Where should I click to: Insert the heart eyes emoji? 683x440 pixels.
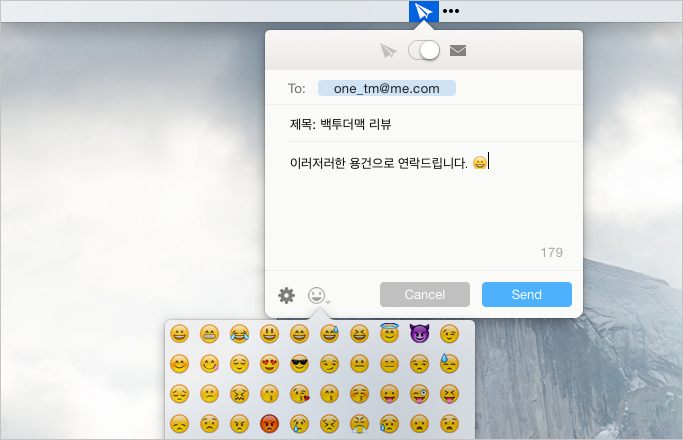[x=269, y=364]
